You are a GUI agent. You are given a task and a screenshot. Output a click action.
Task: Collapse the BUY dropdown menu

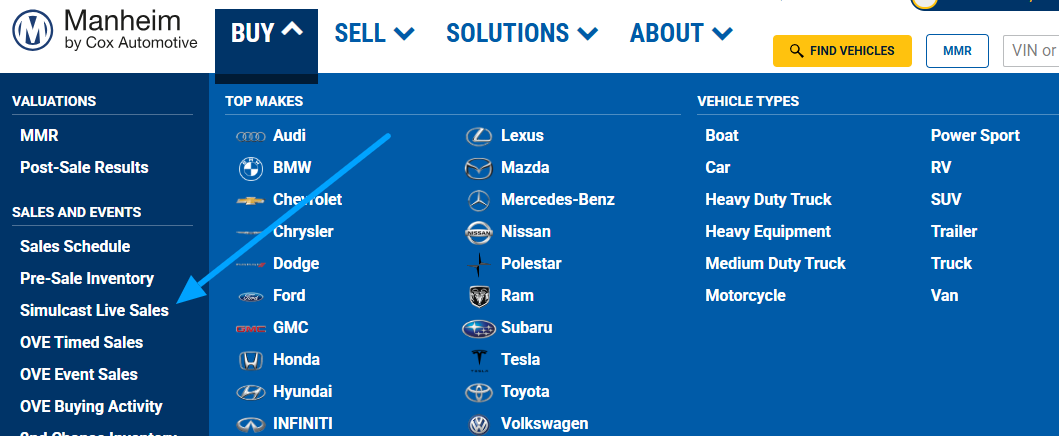[266, 33]
